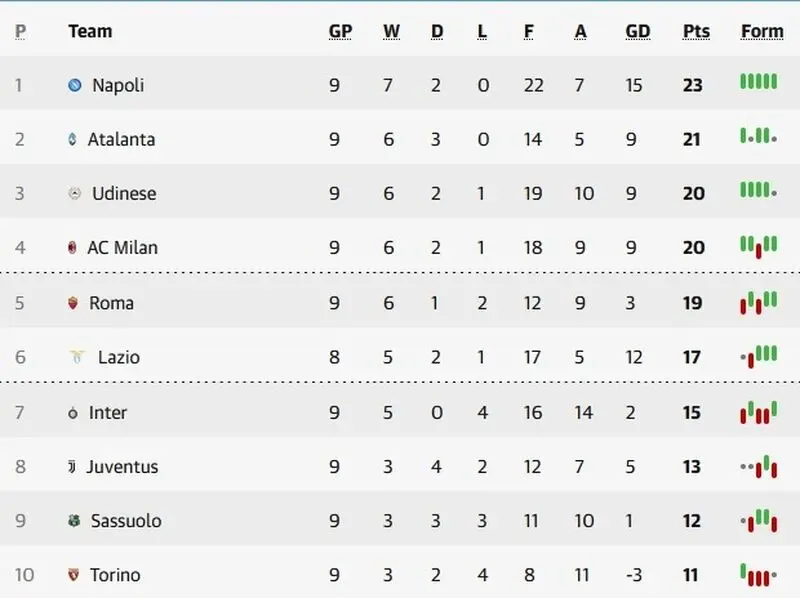Click the Roma club crest icon
800x598 pixels.
click(x=73, y=303)
